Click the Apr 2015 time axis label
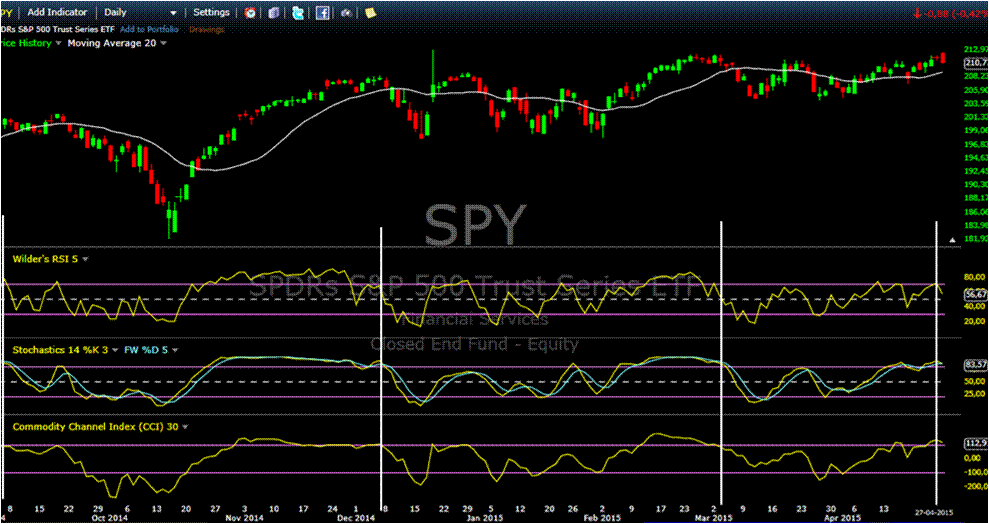 coord(843,517)
